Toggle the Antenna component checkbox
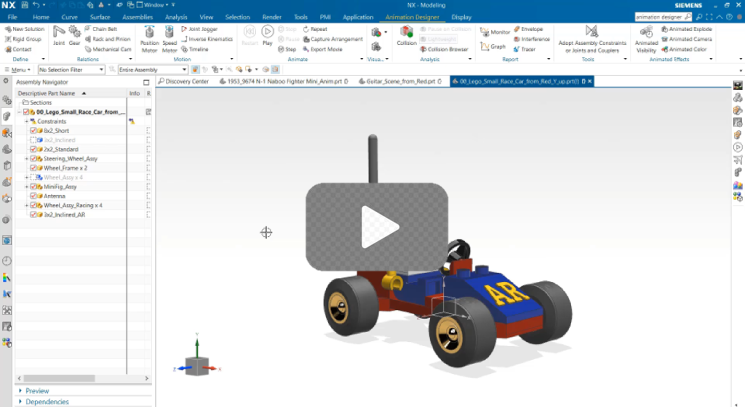 (34, 196)
